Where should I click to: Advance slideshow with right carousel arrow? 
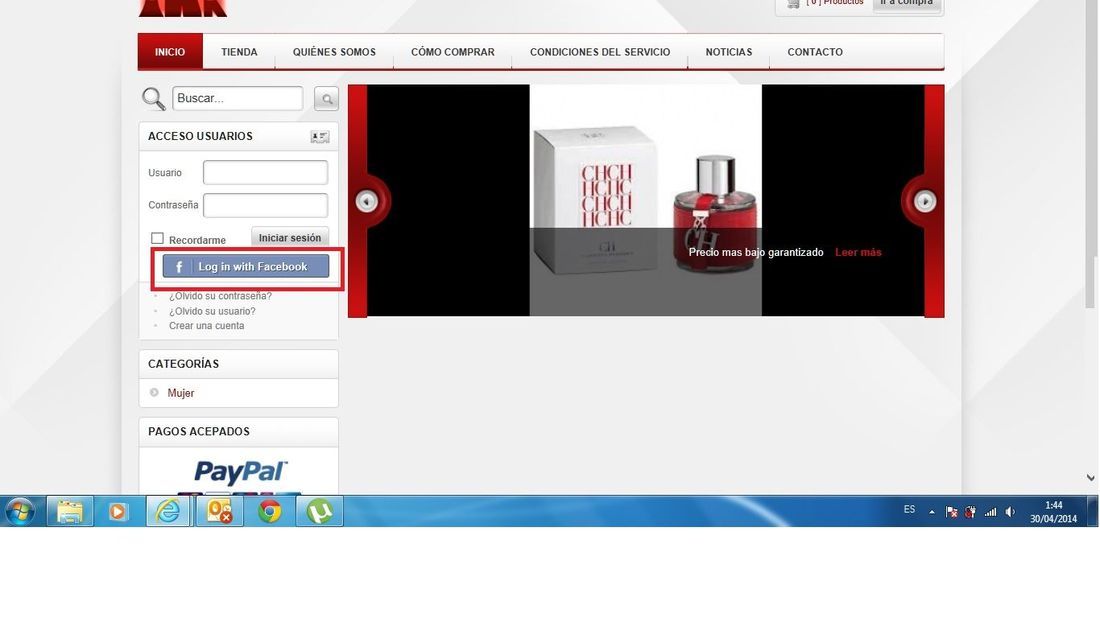[925, 201]
